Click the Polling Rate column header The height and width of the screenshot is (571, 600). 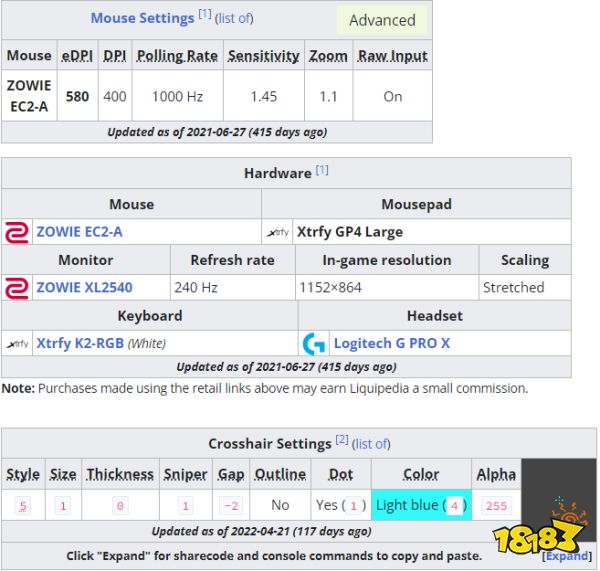point(177,56)
